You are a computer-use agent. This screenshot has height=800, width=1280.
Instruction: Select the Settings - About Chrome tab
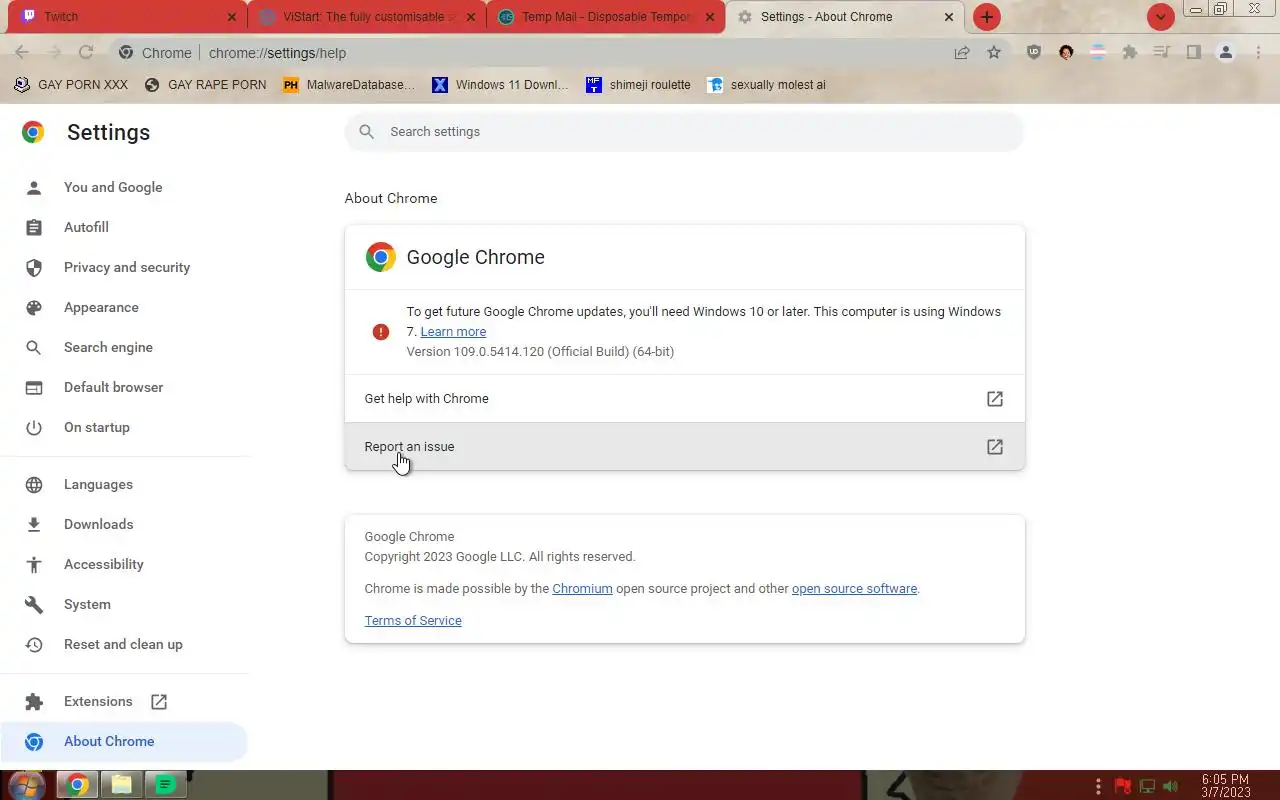(845, 17)
